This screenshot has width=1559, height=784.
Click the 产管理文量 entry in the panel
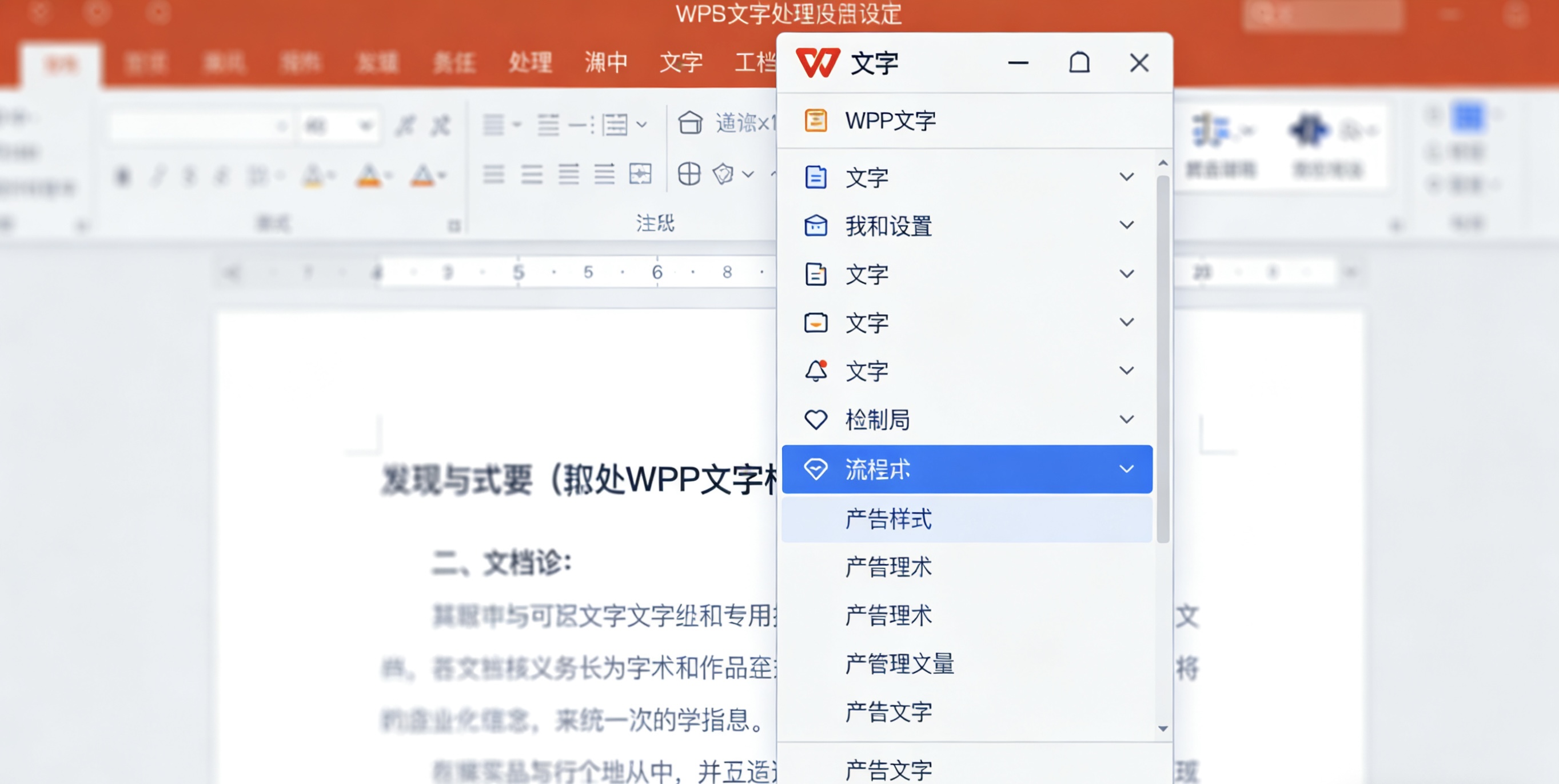(x=899, y=663)
